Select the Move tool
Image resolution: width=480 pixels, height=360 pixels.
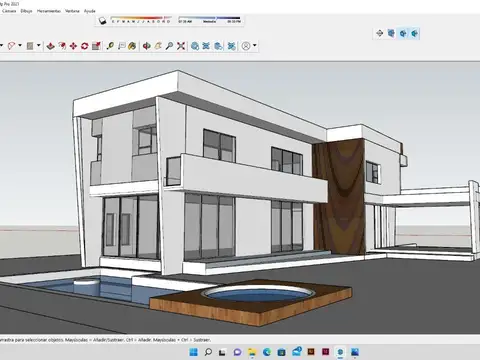tap(73, 46)
